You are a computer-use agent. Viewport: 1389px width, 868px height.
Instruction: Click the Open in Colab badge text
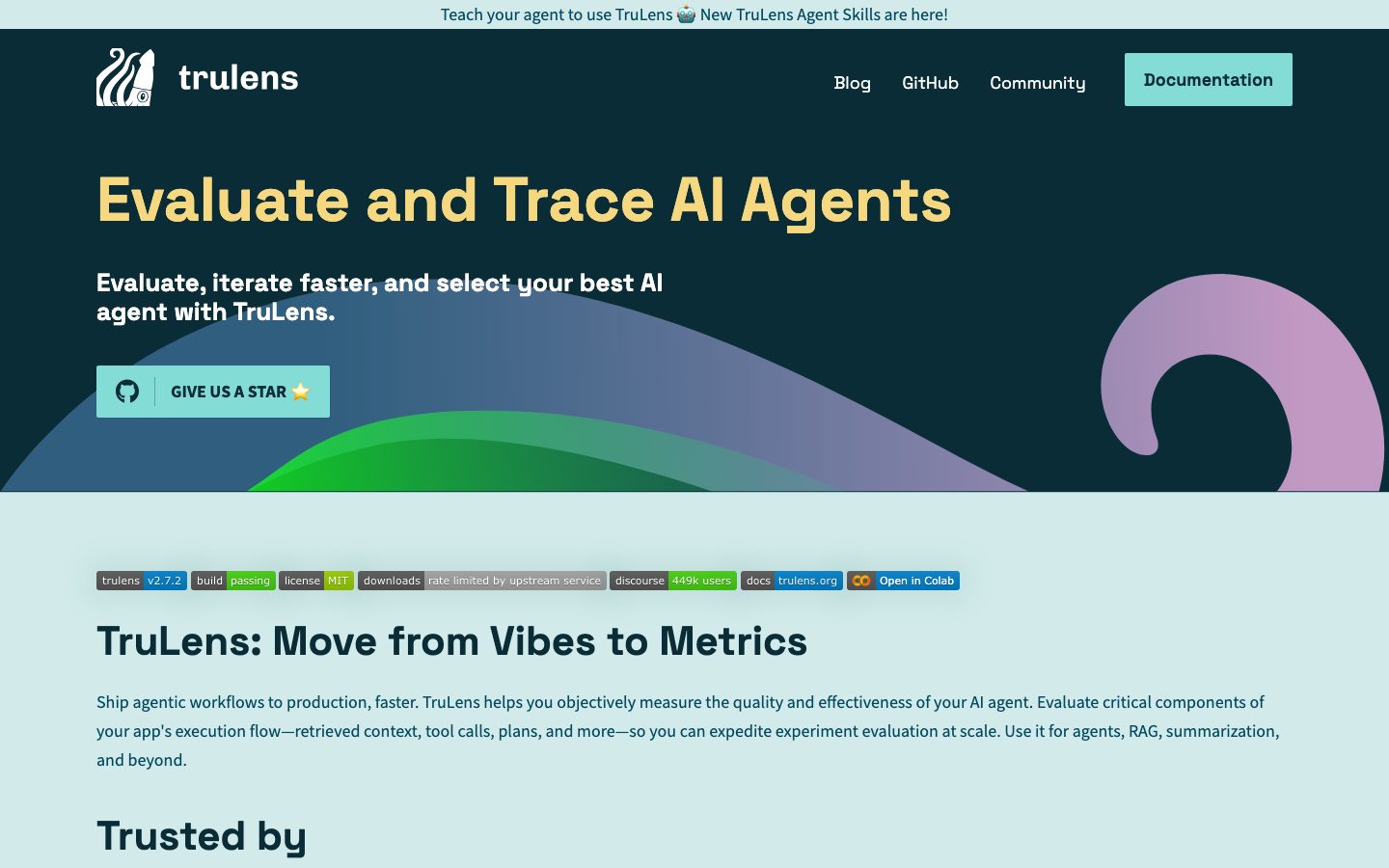[915, 581]
